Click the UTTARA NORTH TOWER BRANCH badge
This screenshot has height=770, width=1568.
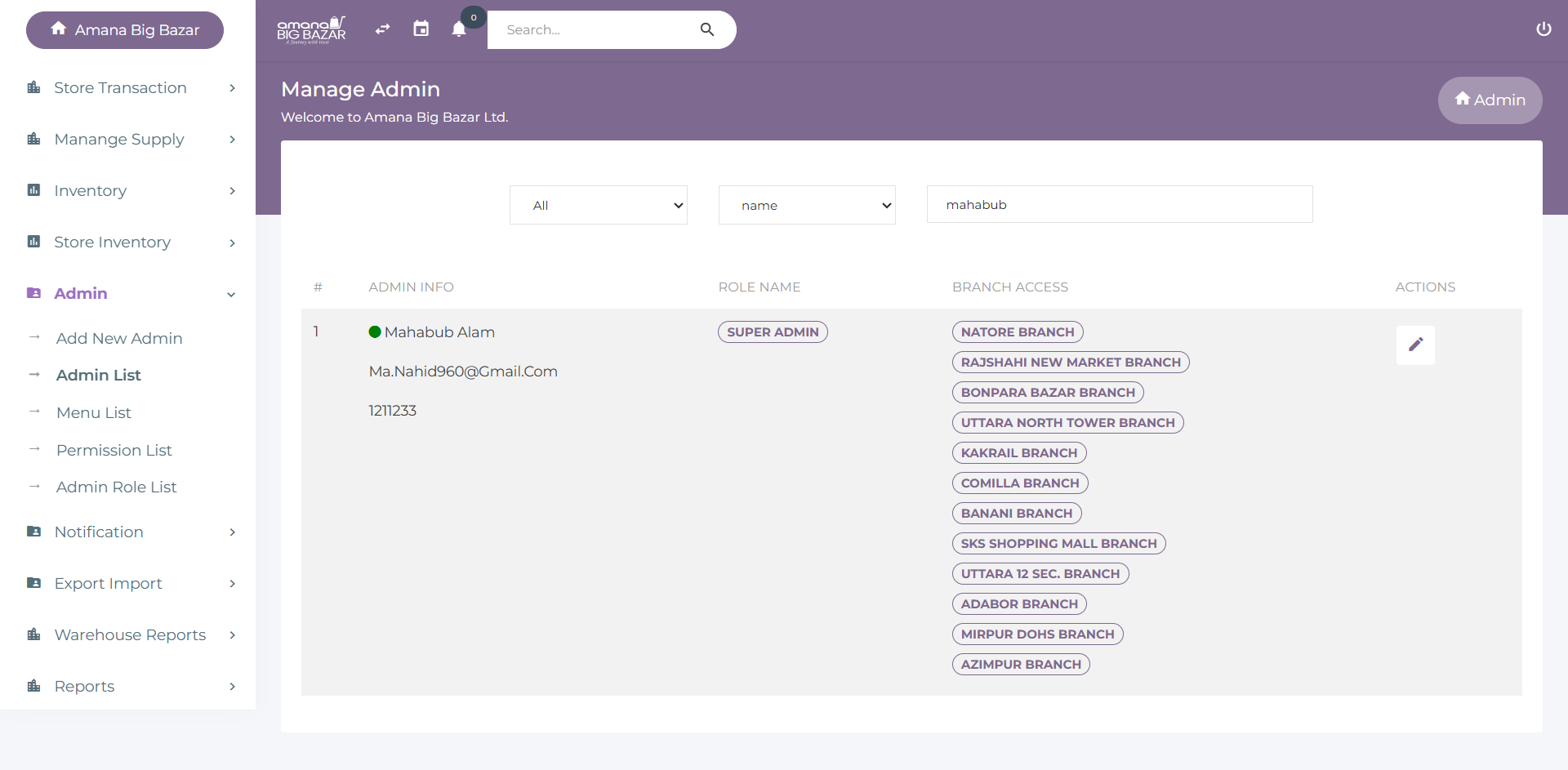[x=1067, y=422]
